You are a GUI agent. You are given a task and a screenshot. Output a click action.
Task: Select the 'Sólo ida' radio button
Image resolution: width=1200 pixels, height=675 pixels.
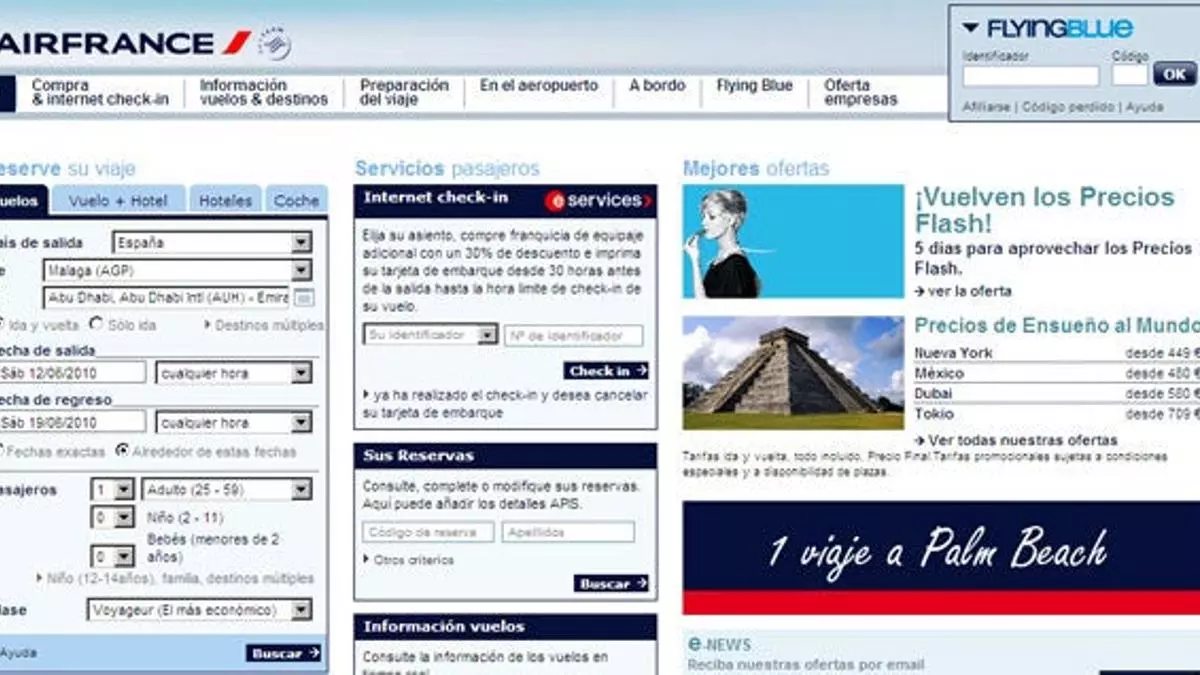[97, 324]
